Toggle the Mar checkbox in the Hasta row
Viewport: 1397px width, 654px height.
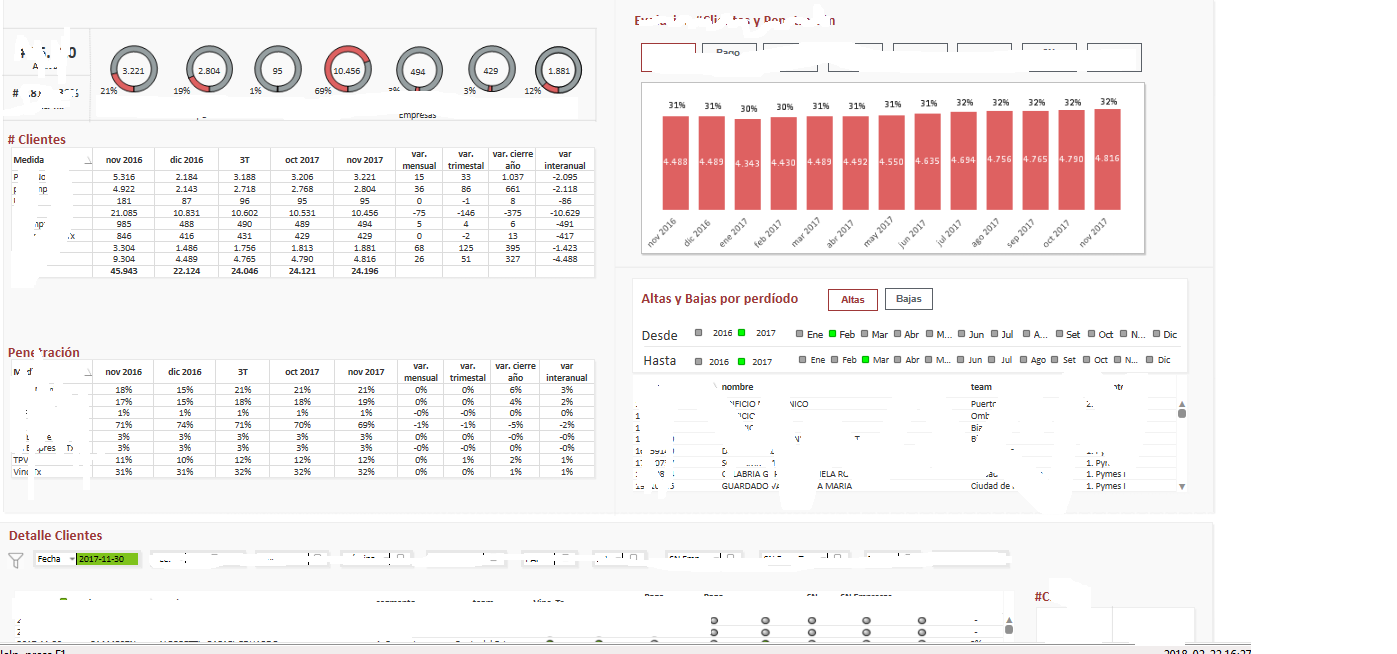[865, 359]
